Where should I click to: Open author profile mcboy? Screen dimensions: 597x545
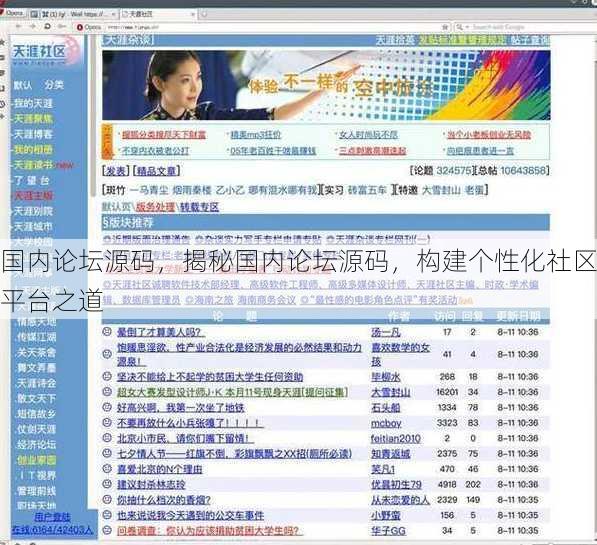[386, 423]
